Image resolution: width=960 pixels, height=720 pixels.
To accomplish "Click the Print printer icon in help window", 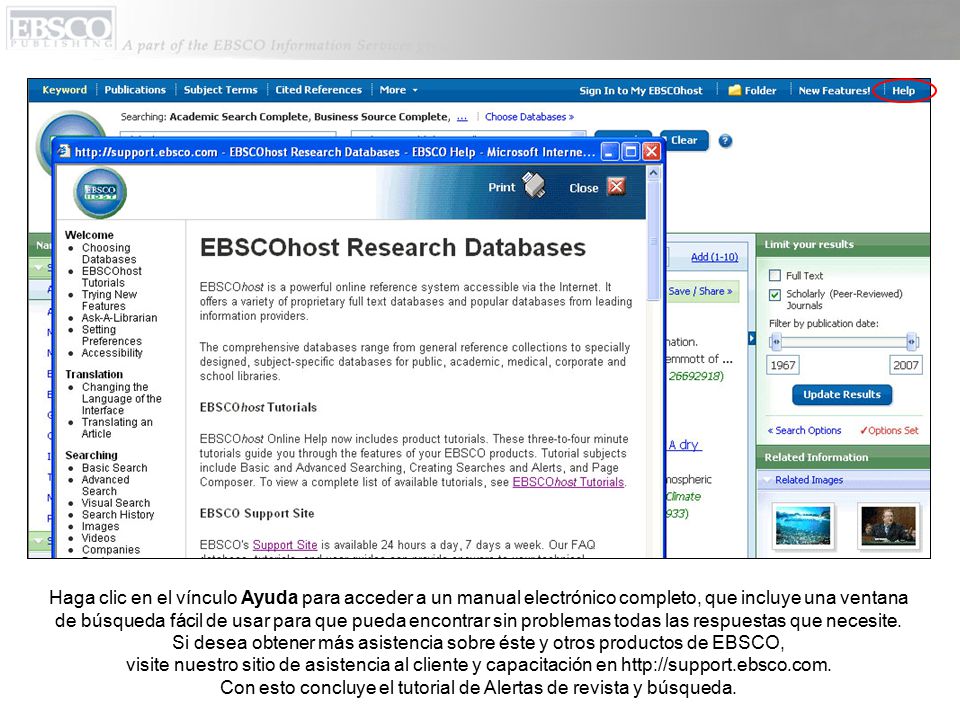I will 533,186.
